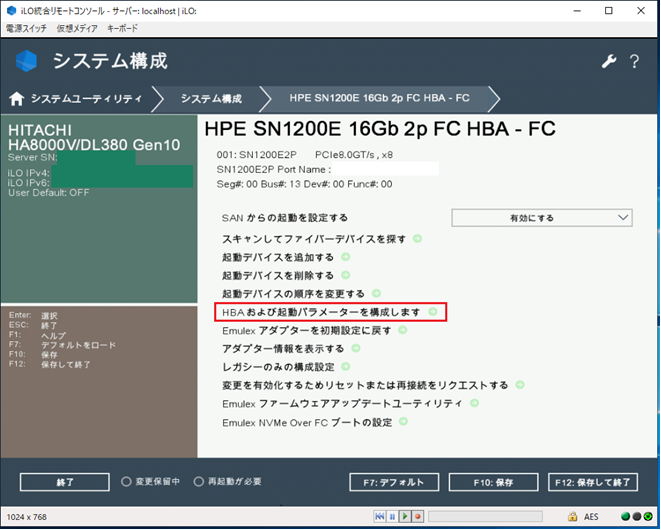This screenshot has width=661, height=530.
Task: Open レガシーのみの構成設定 link
Action: (x=278, y=367)
